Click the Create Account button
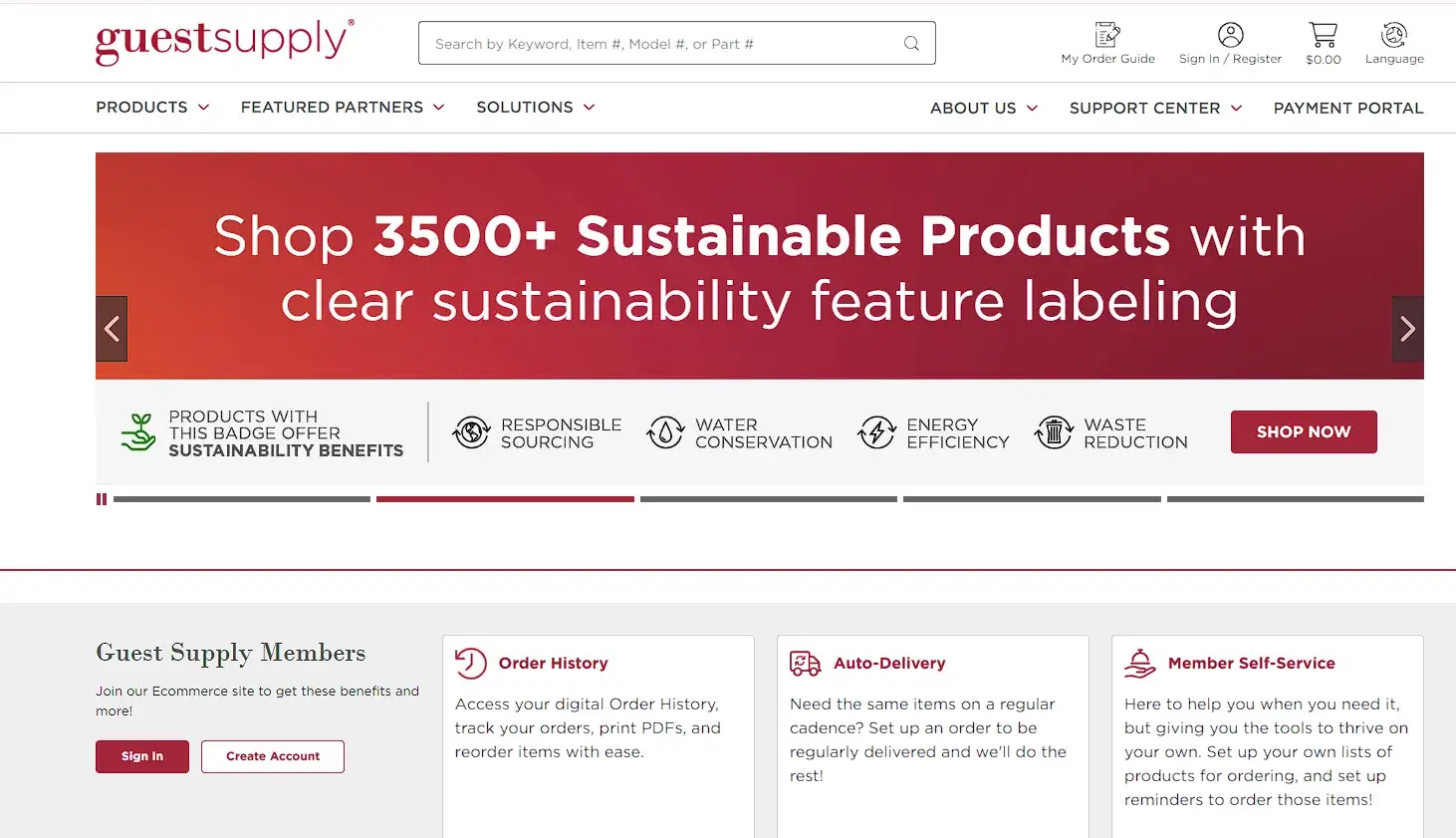1456x838 pixels. point(273,756)
